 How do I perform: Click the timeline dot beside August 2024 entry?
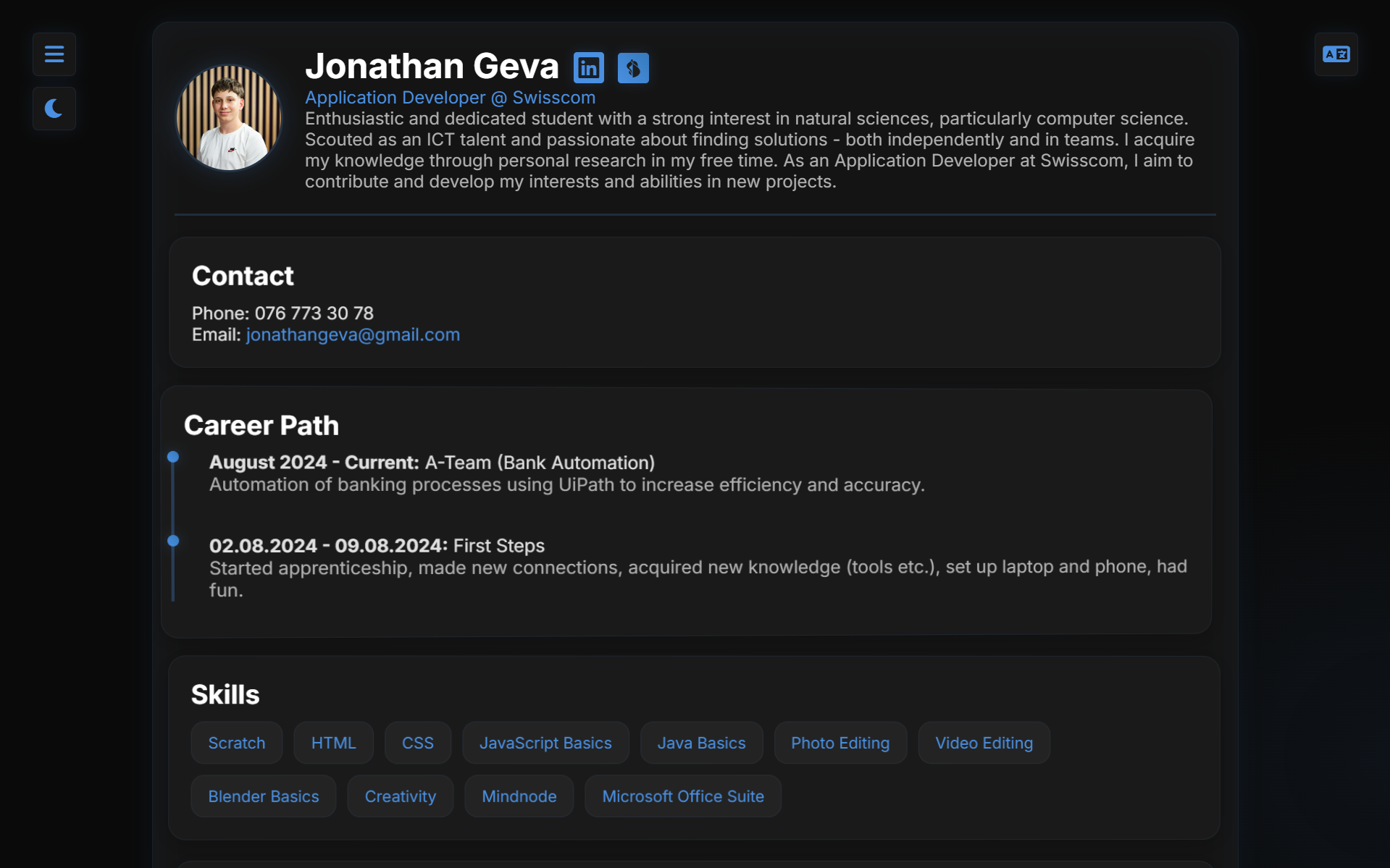tap(172, 457)
